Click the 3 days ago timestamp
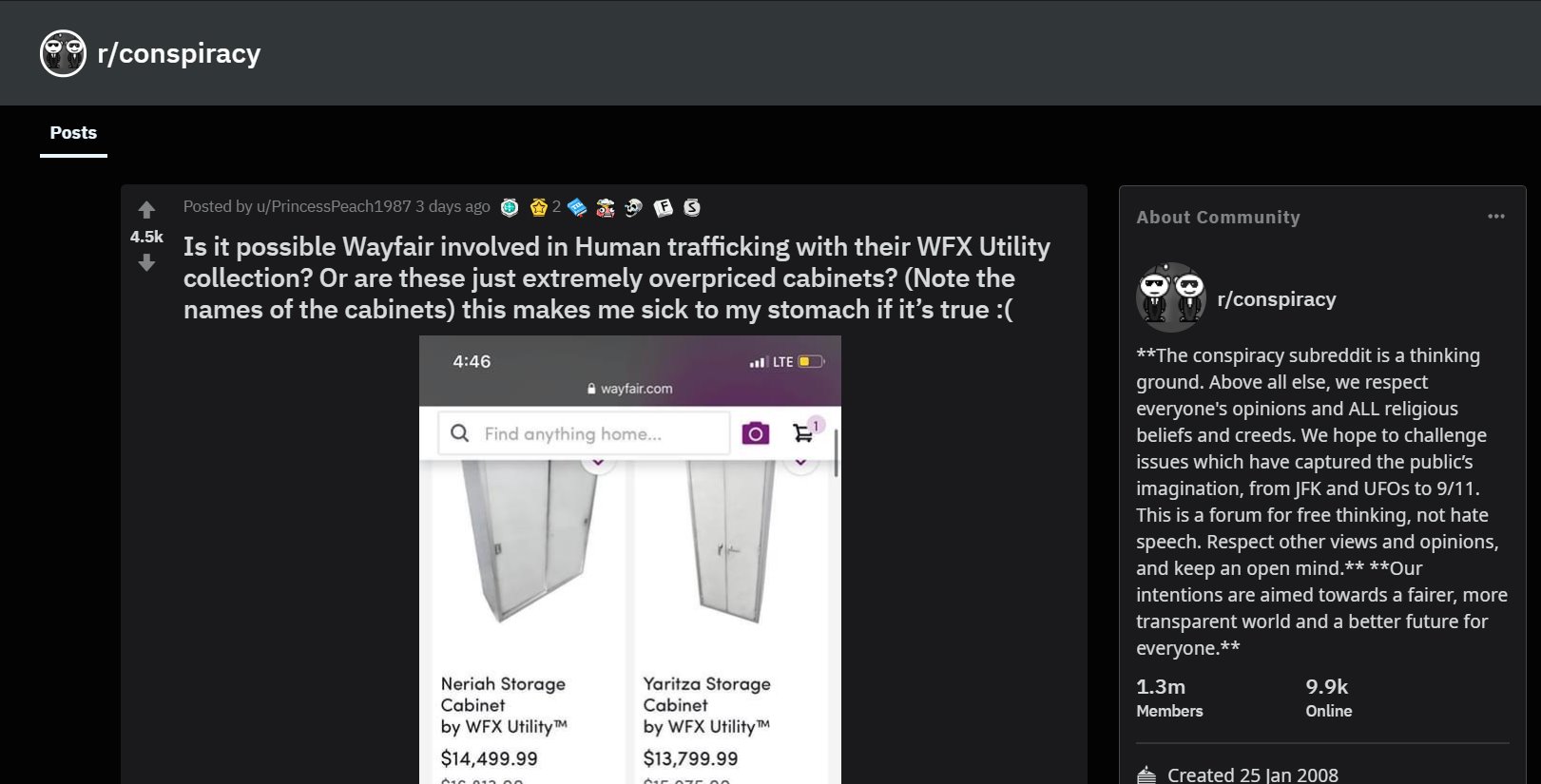The height and width of the screenshot is (784, 1541). 453,206
